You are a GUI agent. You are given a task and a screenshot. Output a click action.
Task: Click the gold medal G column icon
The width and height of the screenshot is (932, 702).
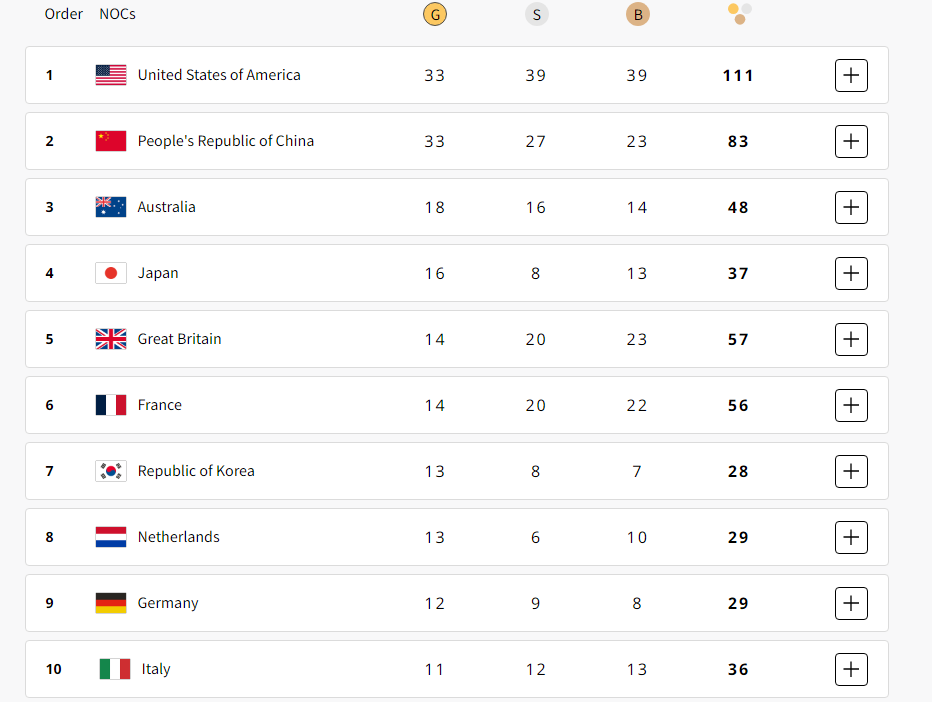coord(434,14)
